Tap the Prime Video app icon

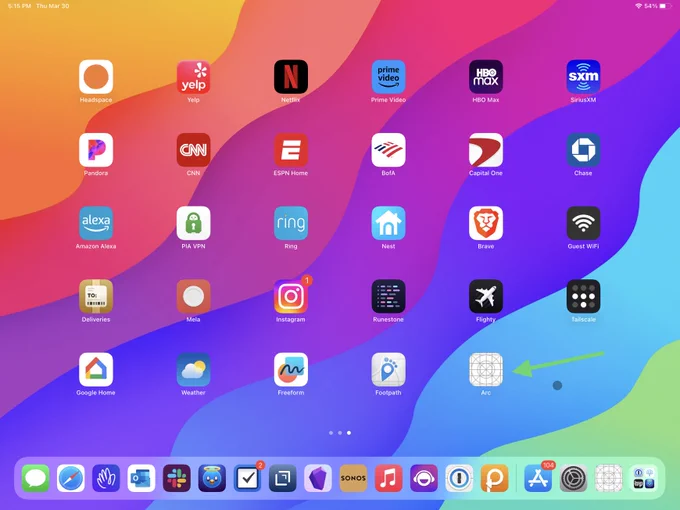click(389, 77)
